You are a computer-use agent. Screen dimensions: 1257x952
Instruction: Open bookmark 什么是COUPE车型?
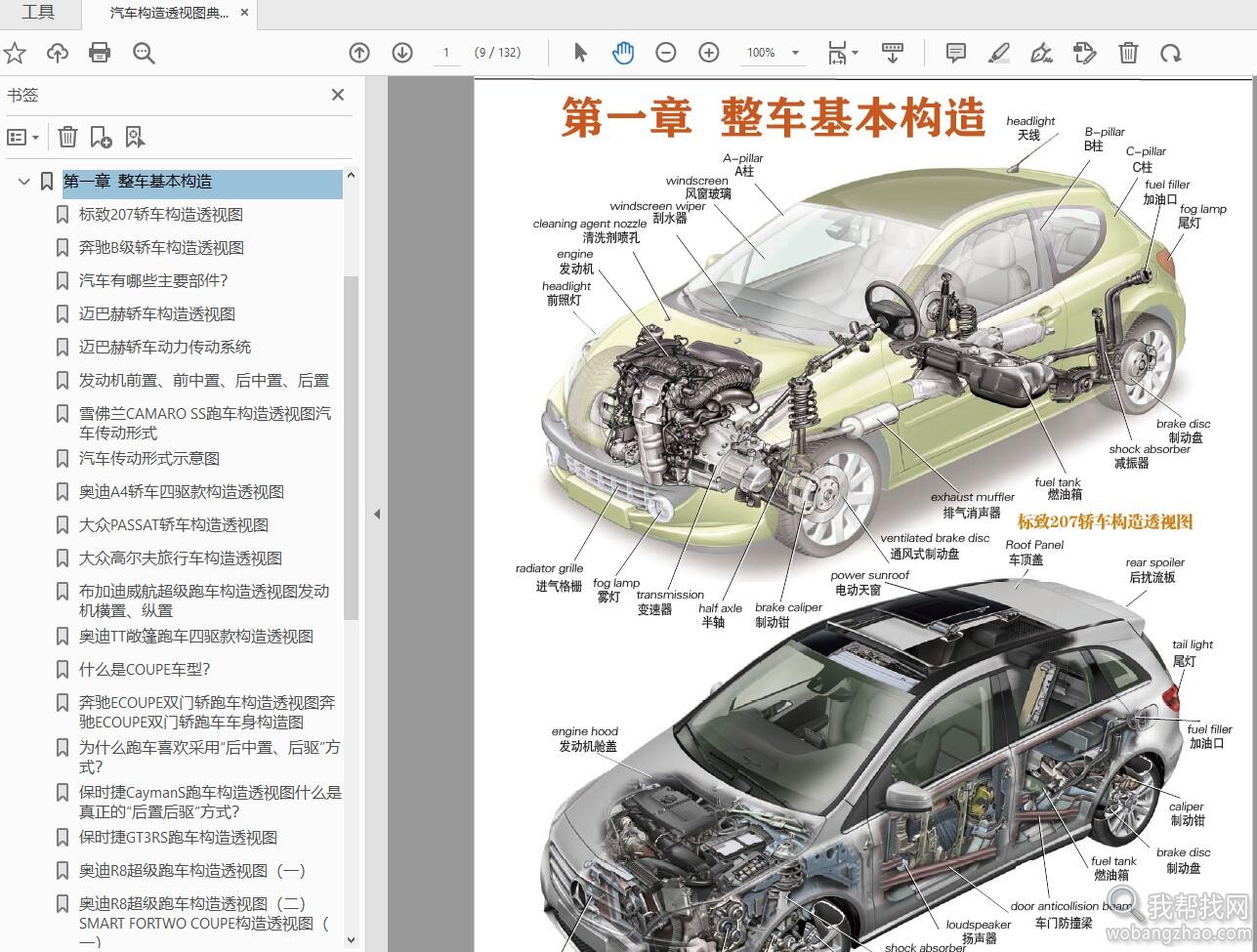(145, 669)
